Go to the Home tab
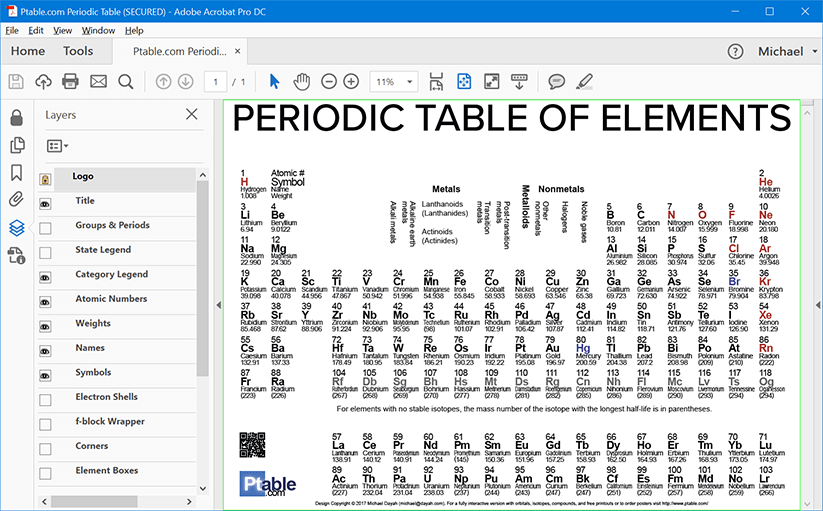 coord(27,51)
